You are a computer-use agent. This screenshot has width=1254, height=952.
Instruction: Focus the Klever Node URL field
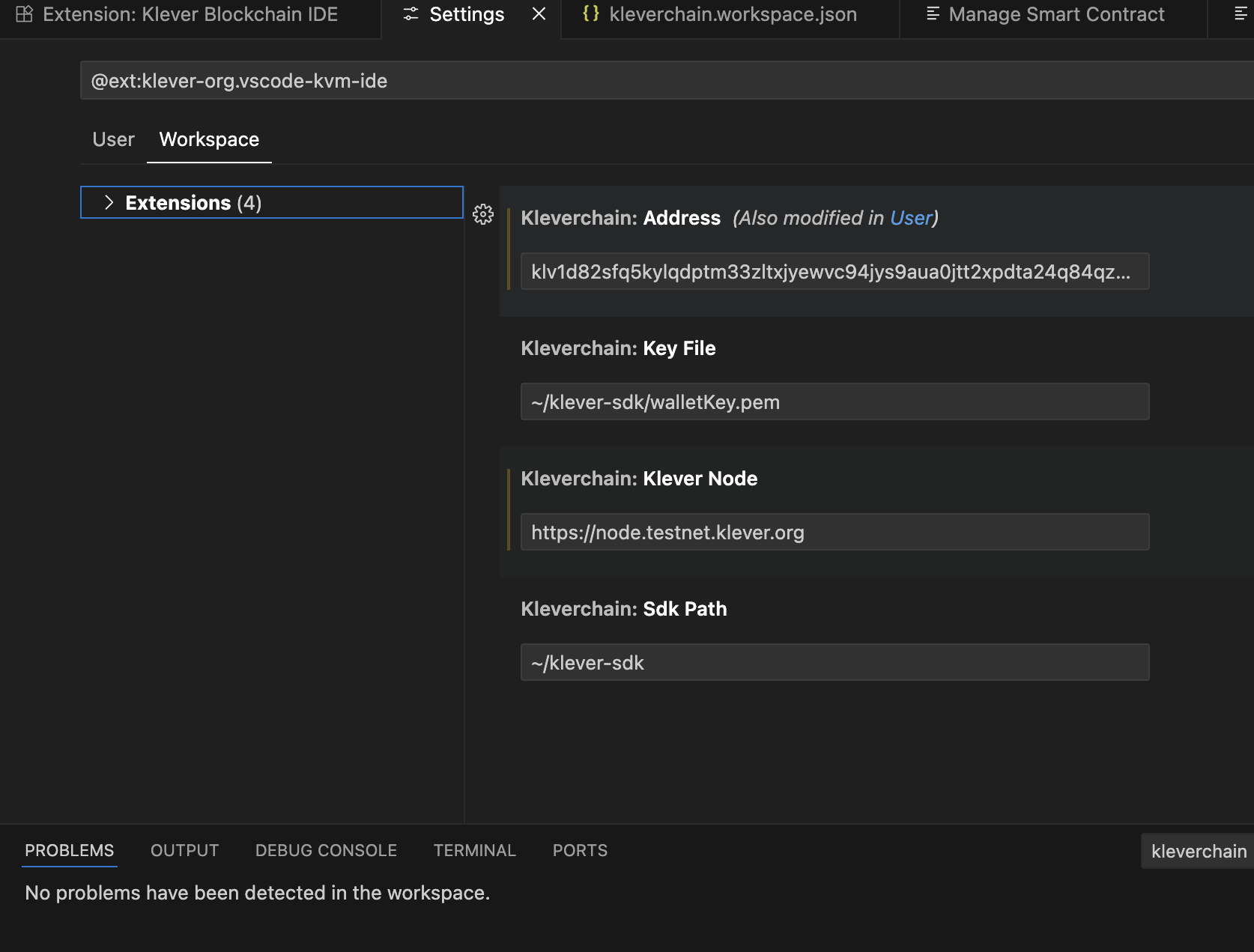point(835,533)
